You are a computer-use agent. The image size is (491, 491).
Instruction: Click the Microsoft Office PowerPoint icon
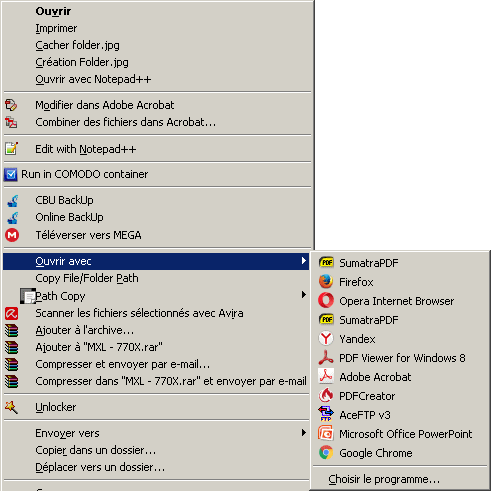[x=326, y=434]
